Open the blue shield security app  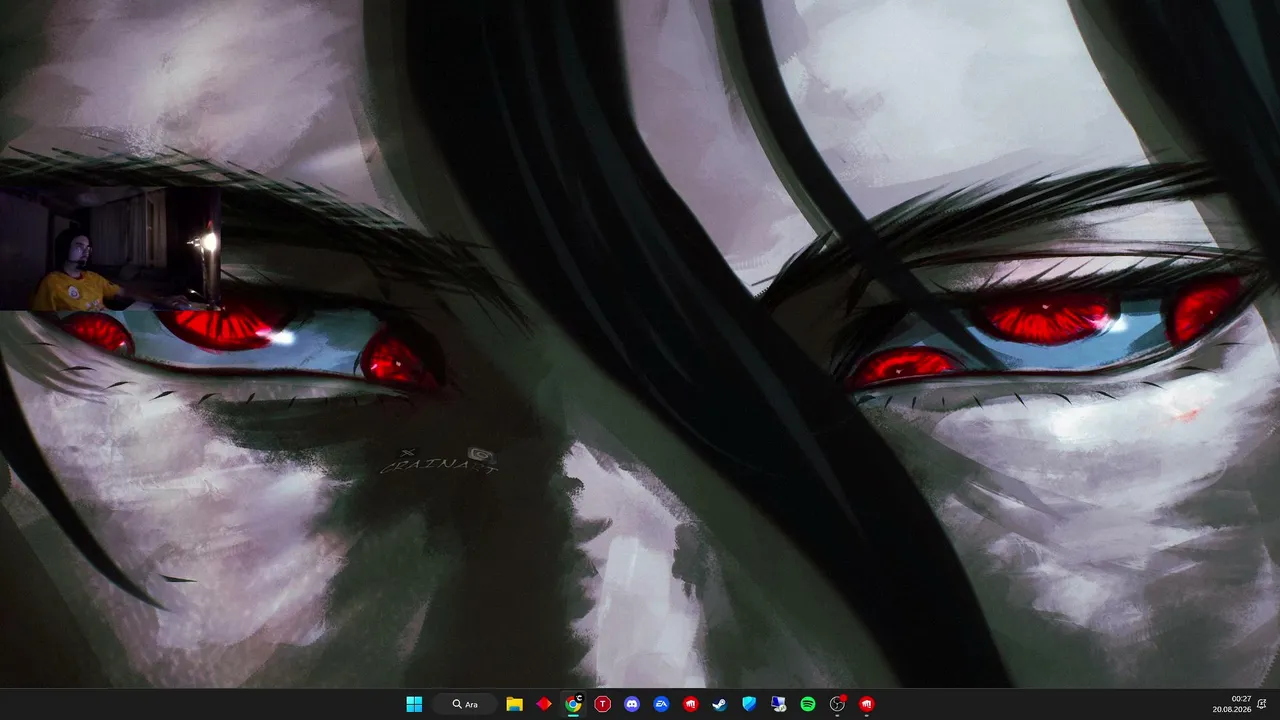click(749, 704)
